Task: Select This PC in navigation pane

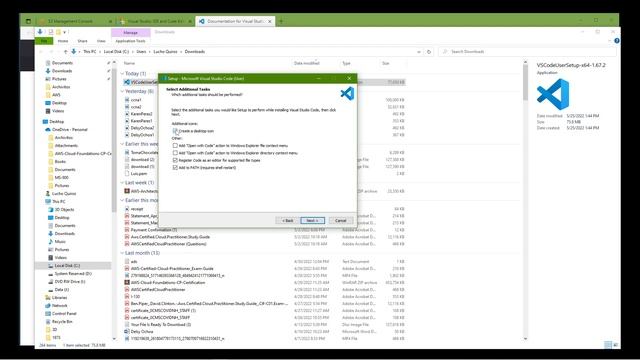Action: pyautogui.click(x=58, y=202)
